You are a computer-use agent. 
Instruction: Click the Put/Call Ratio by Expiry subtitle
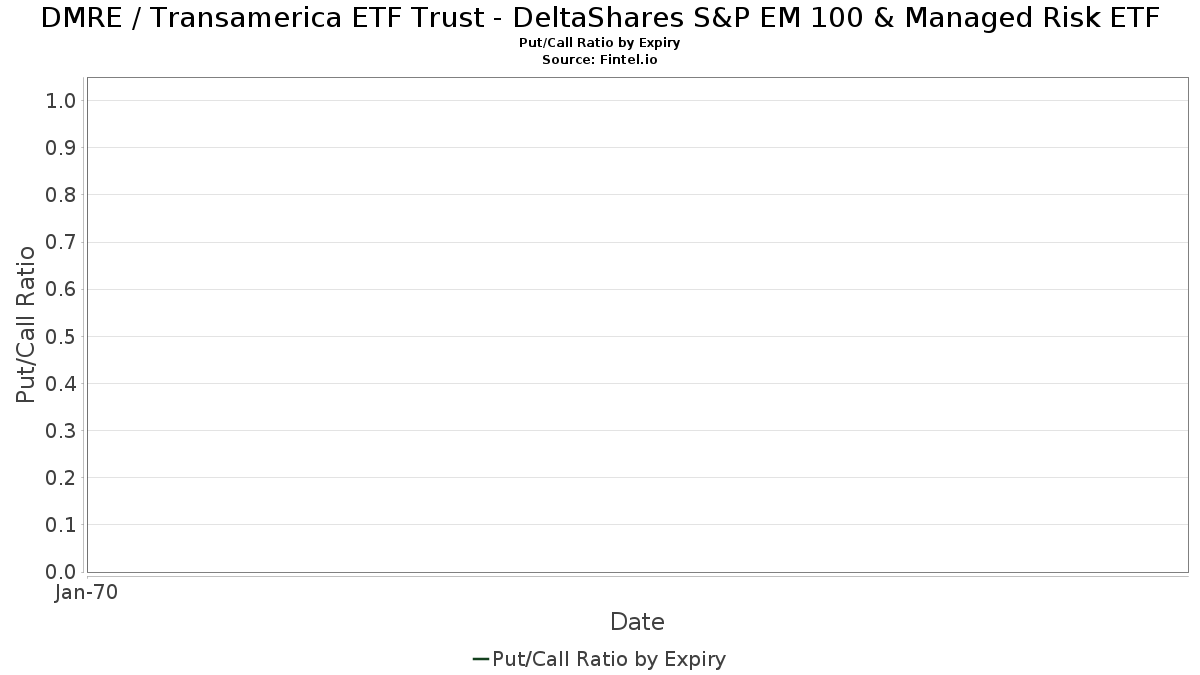(x=600, y=43)
